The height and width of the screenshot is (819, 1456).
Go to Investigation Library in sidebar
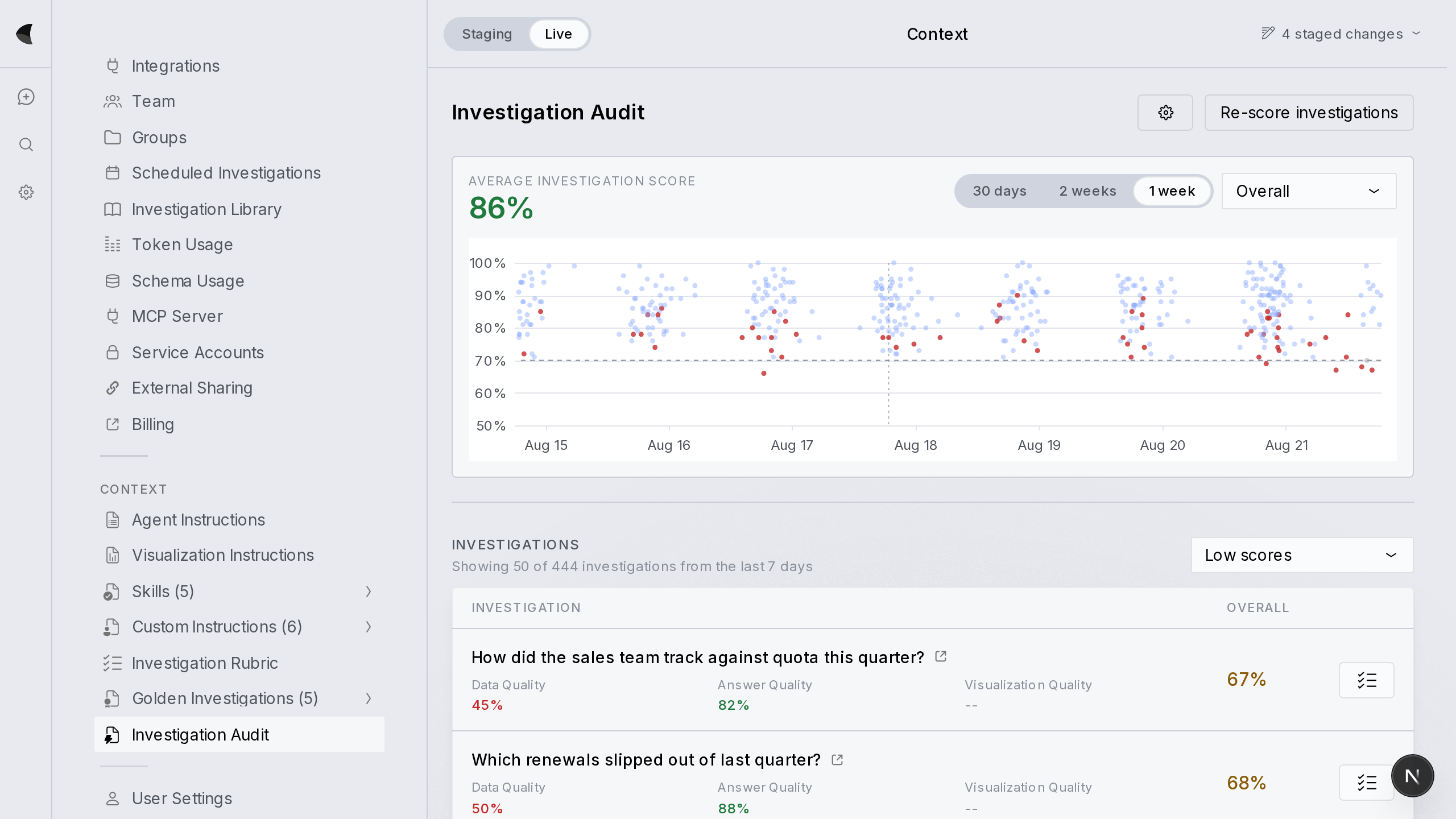tap(239, 209)
